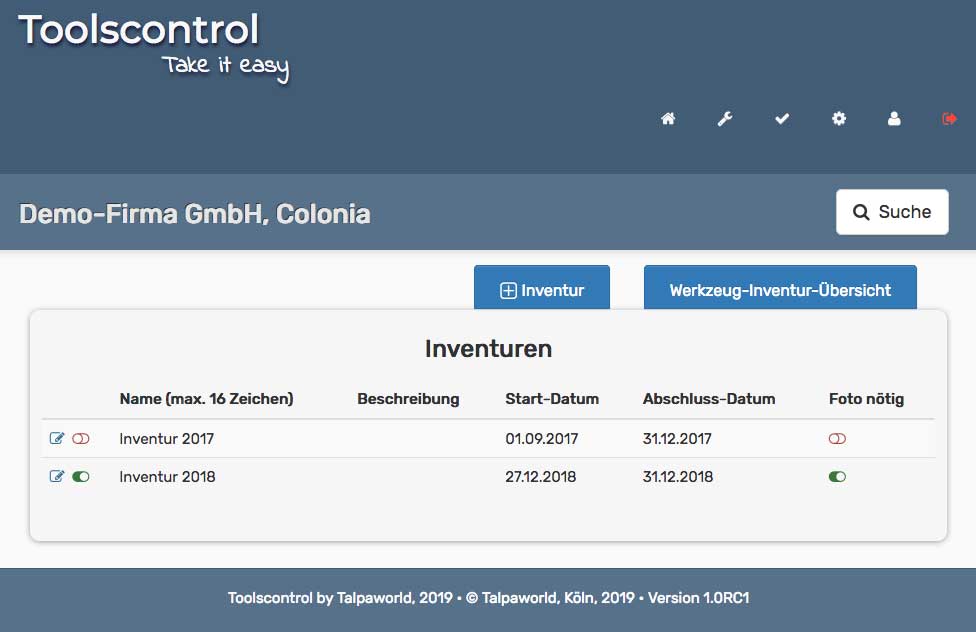The height and width of the screenshot is (632, 976).
Task: Click the Take it easy tagline
Action: (x=226, y=67)
